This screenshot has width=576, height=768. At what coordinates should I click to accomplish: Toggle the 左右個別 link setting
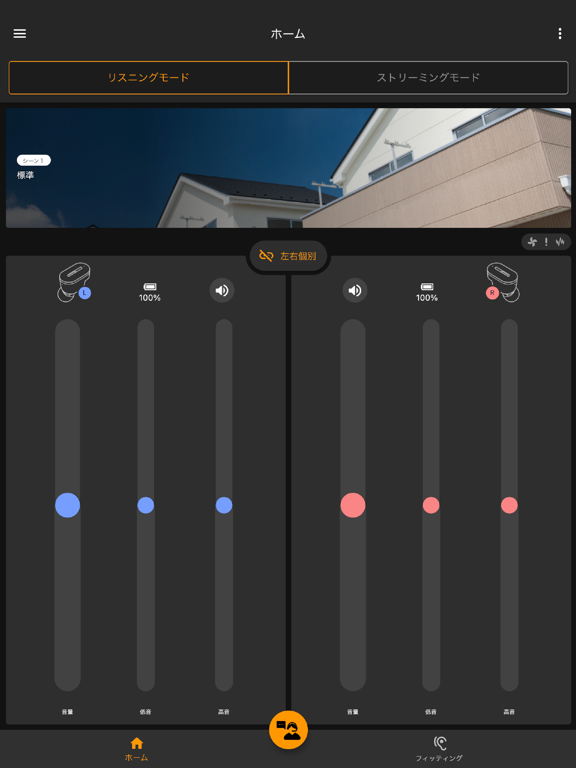click(288, 256)
